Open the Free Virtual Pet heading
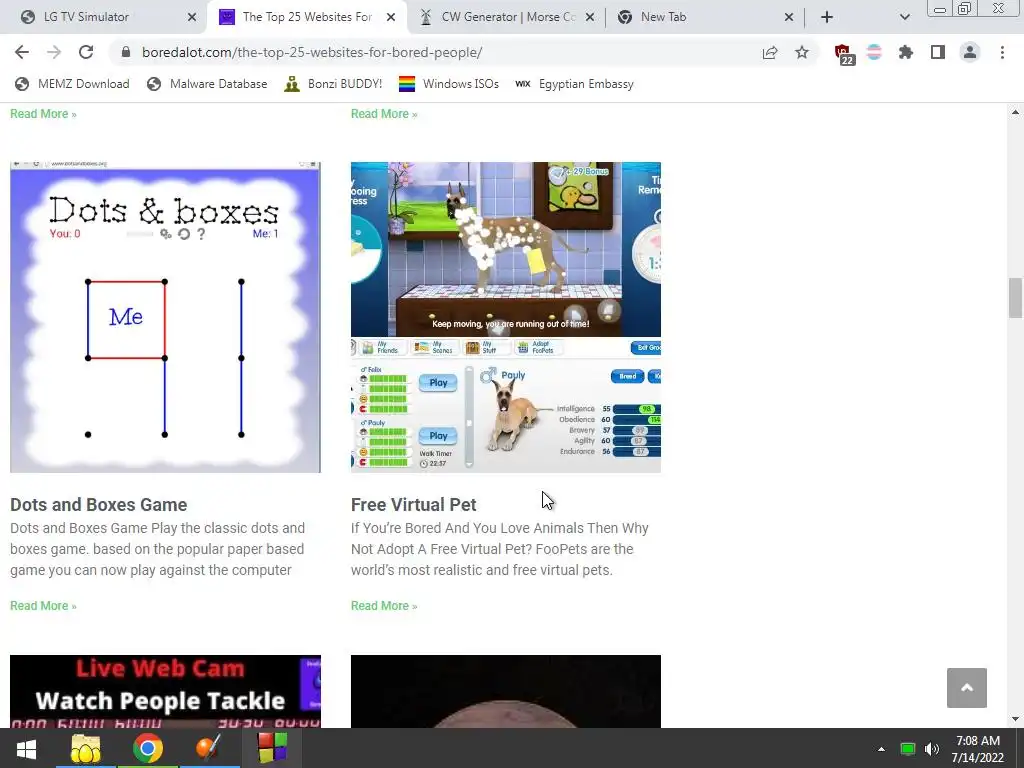Viewport: 1024px width, 768px height. click(413, 505)
